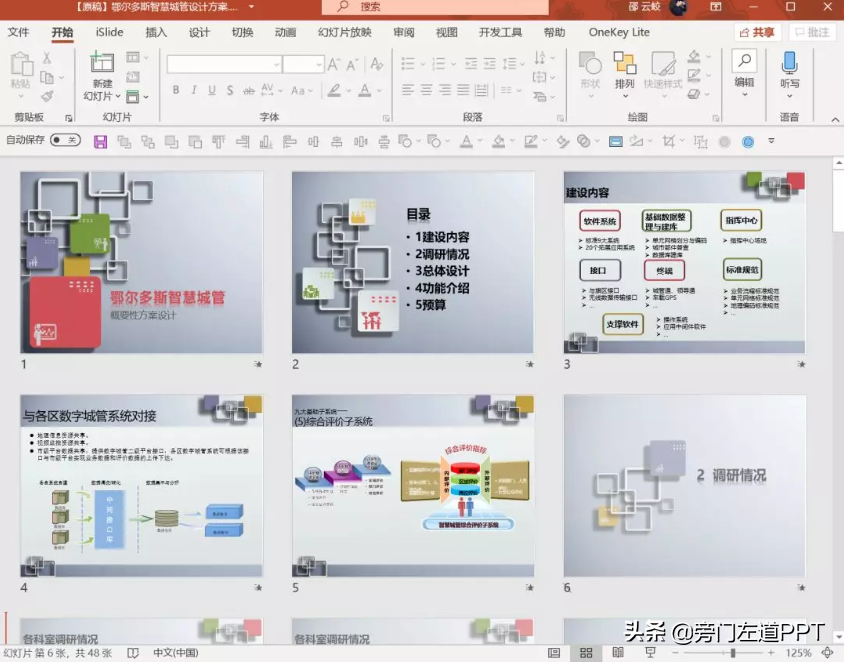The height and width of the screenshot is (662, 844).
Task: Click Chinese (China) language indicator
Action: pyautogui.click(x=175, y=653)
